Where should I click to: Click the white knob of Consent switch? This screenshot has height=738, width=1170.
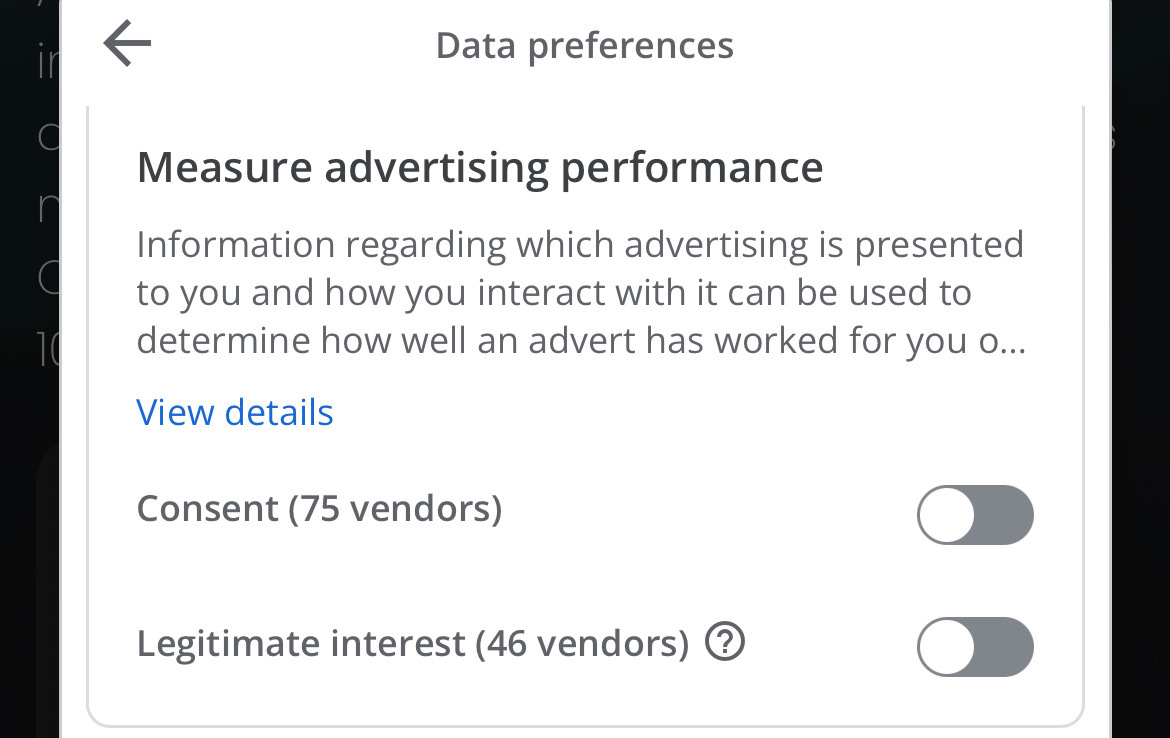tap(947, 515)
